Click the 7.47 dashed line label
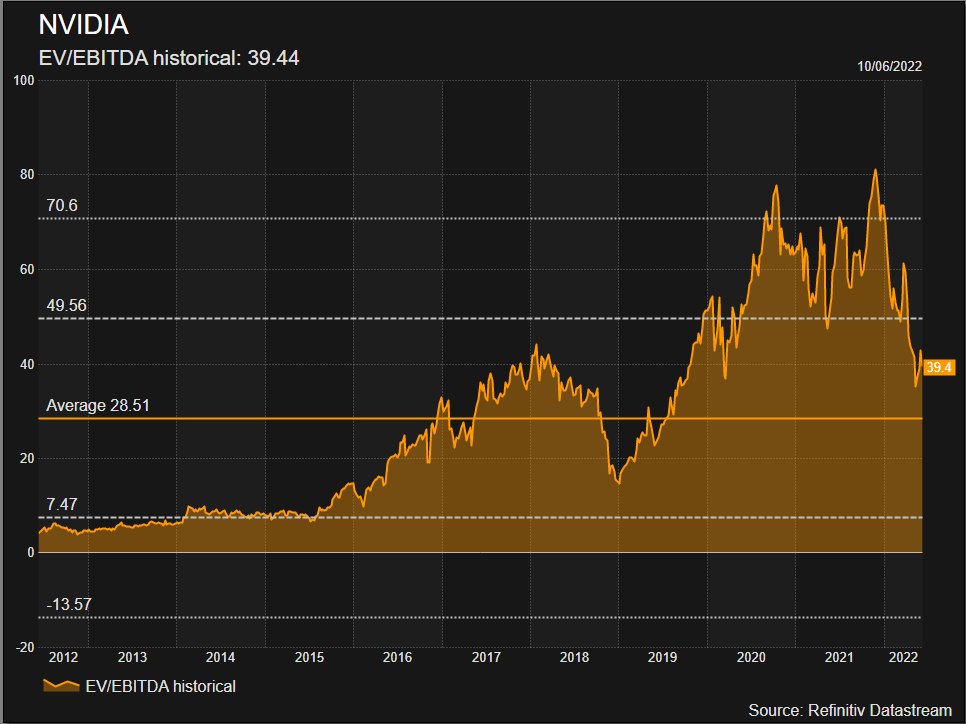Viewport: 966px width, 724px height. (62, 505)
